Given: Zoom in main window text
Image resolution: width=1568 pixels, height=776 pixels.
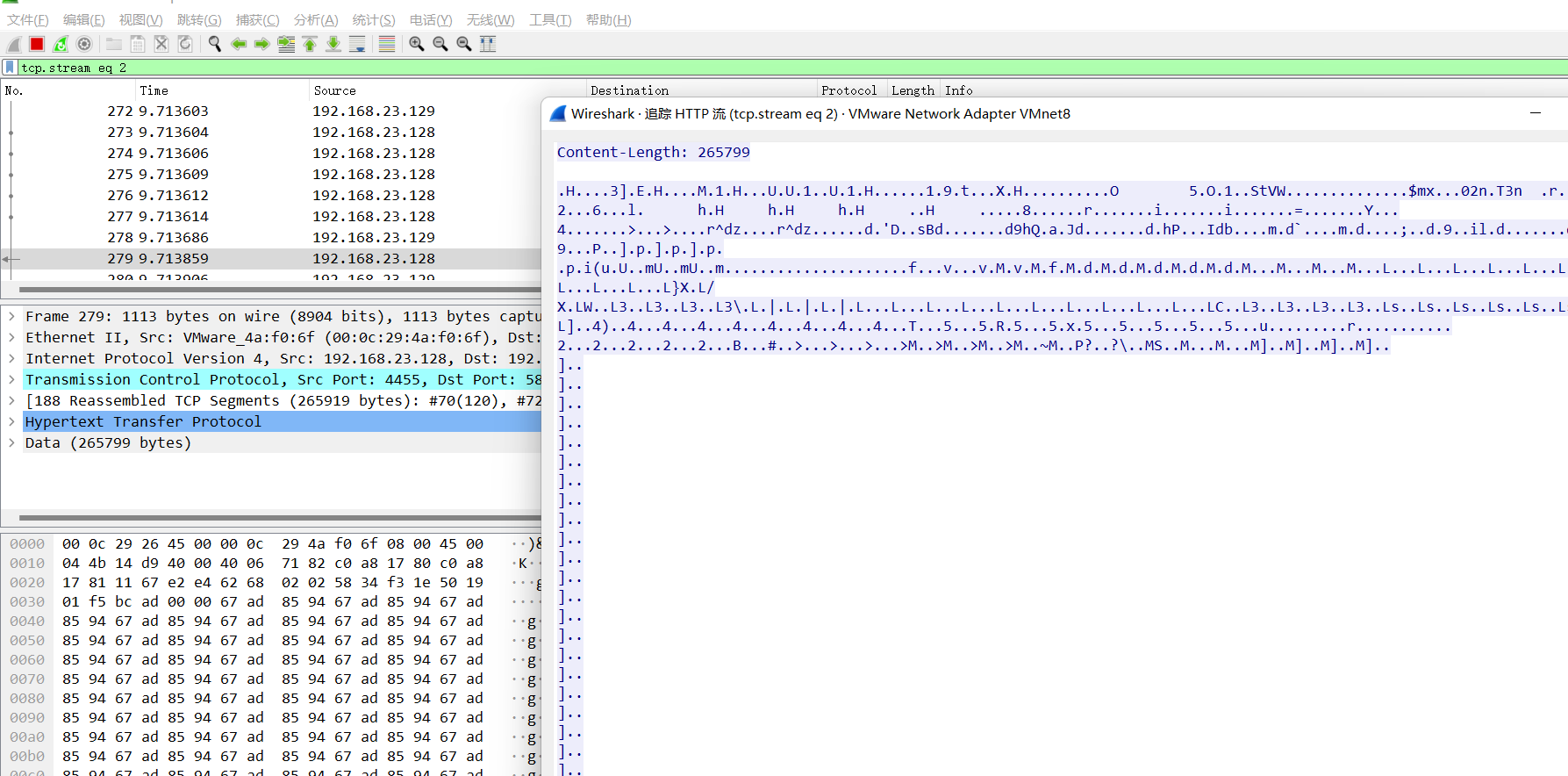Looking at the screenshot, I should pos(417,44).
